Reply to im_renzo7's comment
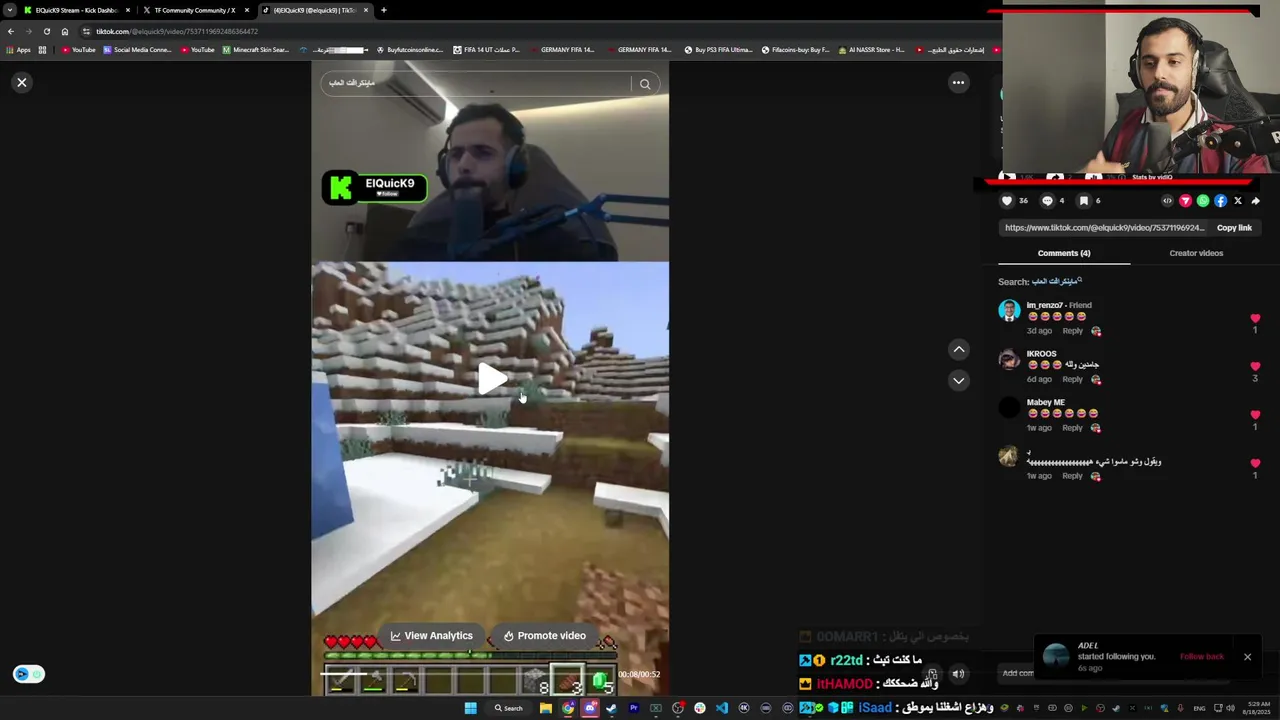This screenshot has height=720, width=1280. click(x=1072, y=331)
